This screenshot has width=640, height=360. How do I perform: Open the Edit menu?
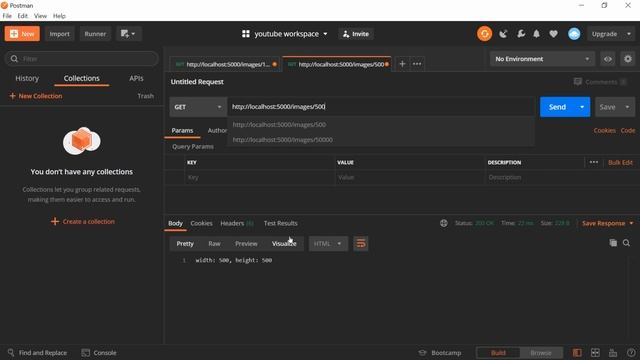22,16
